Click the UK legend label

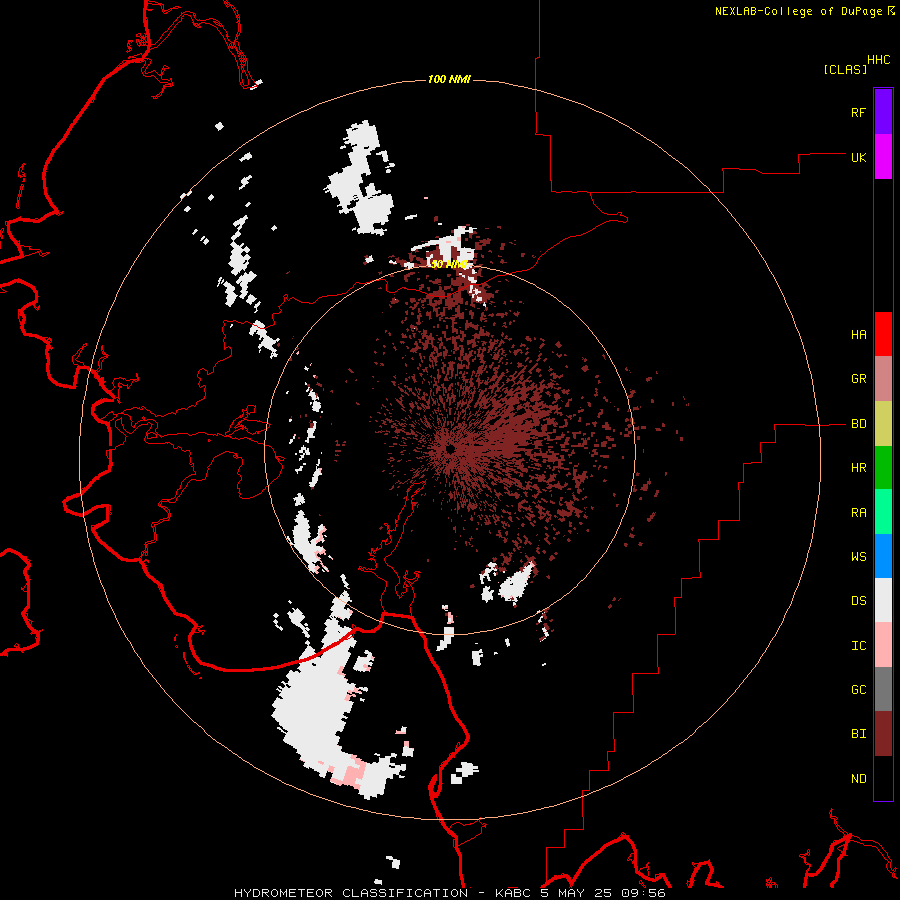[858, 157]
